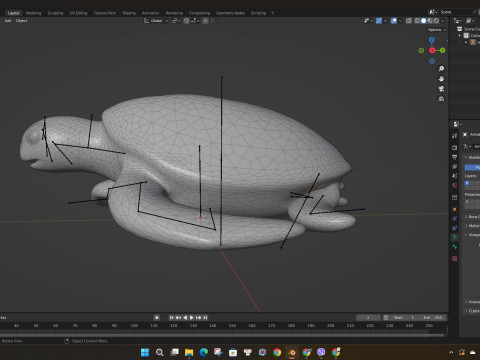Toggle camera view icon in viewport
Viewport: 480px width, 360px height.
pyautogui.click(x=441, y=89)
